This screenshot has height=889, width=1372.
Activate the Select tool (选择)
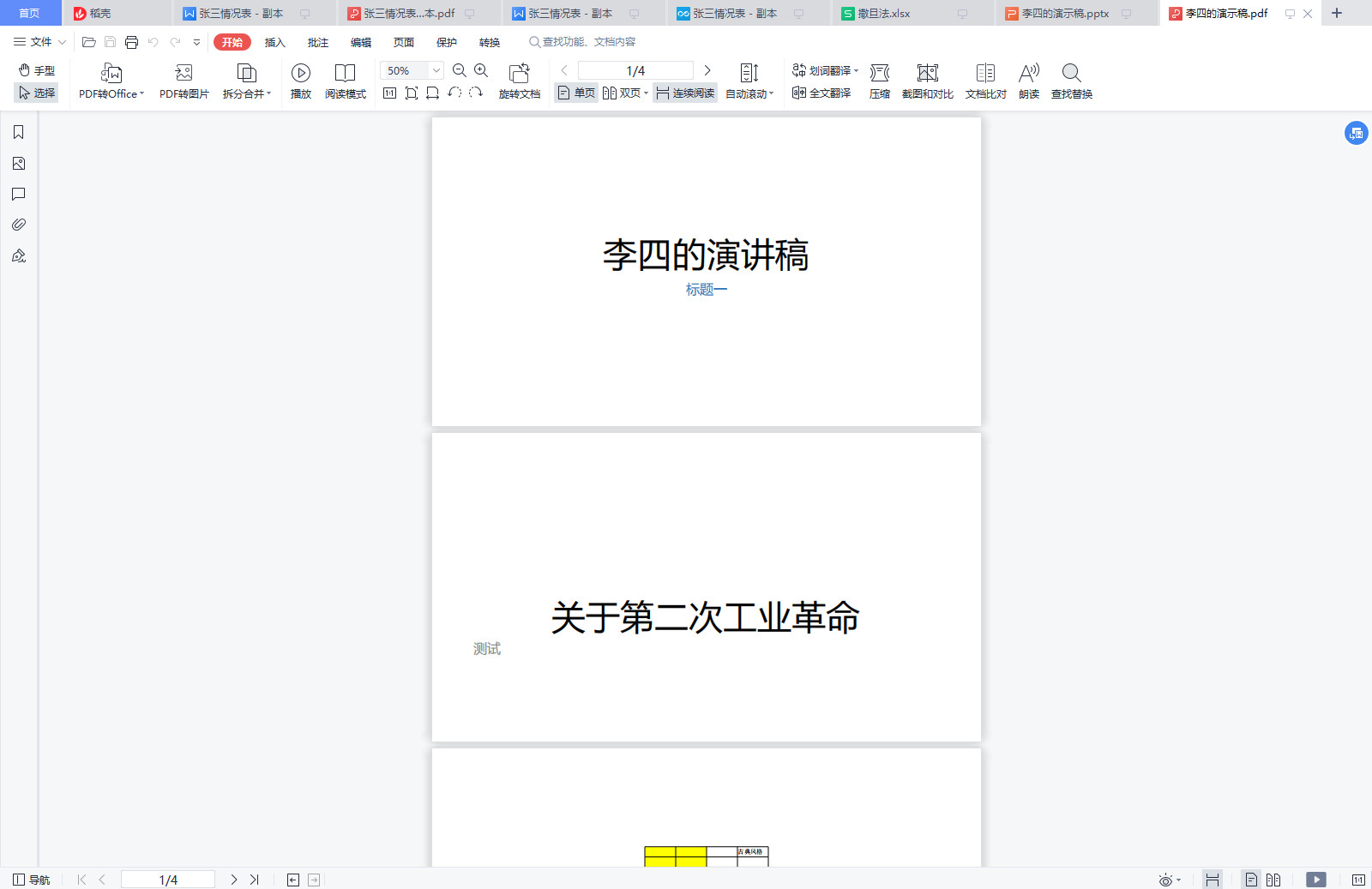point(37,93)
